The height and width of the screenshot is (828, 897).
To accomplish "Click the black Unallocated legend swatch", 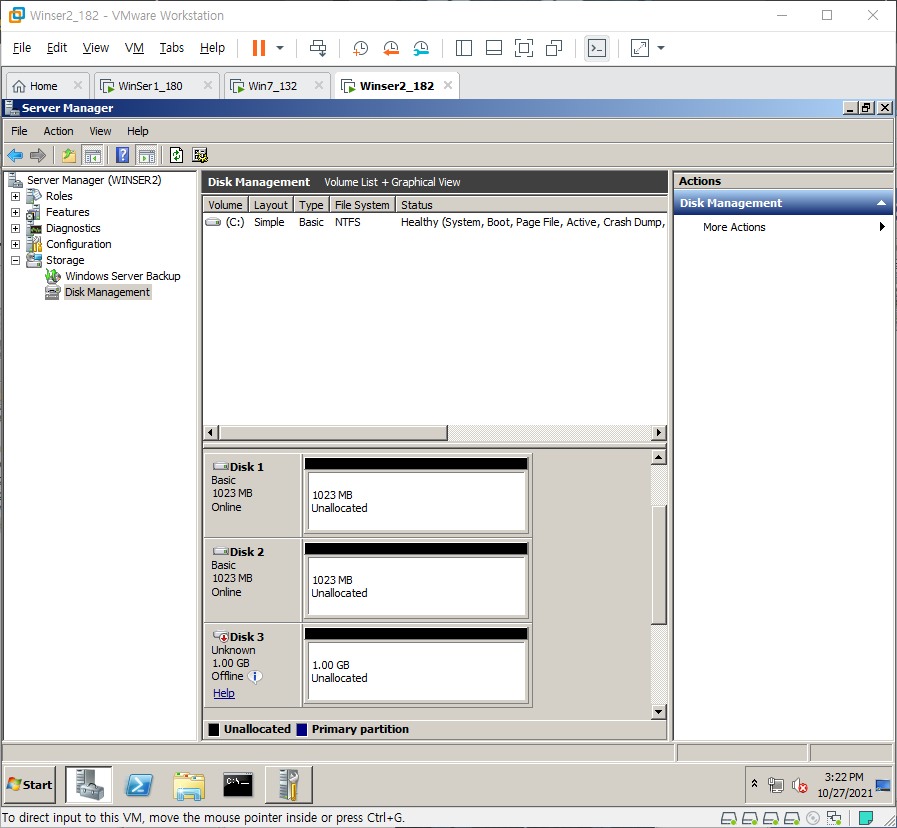I will pyautogui.click(x=214, y=730).
